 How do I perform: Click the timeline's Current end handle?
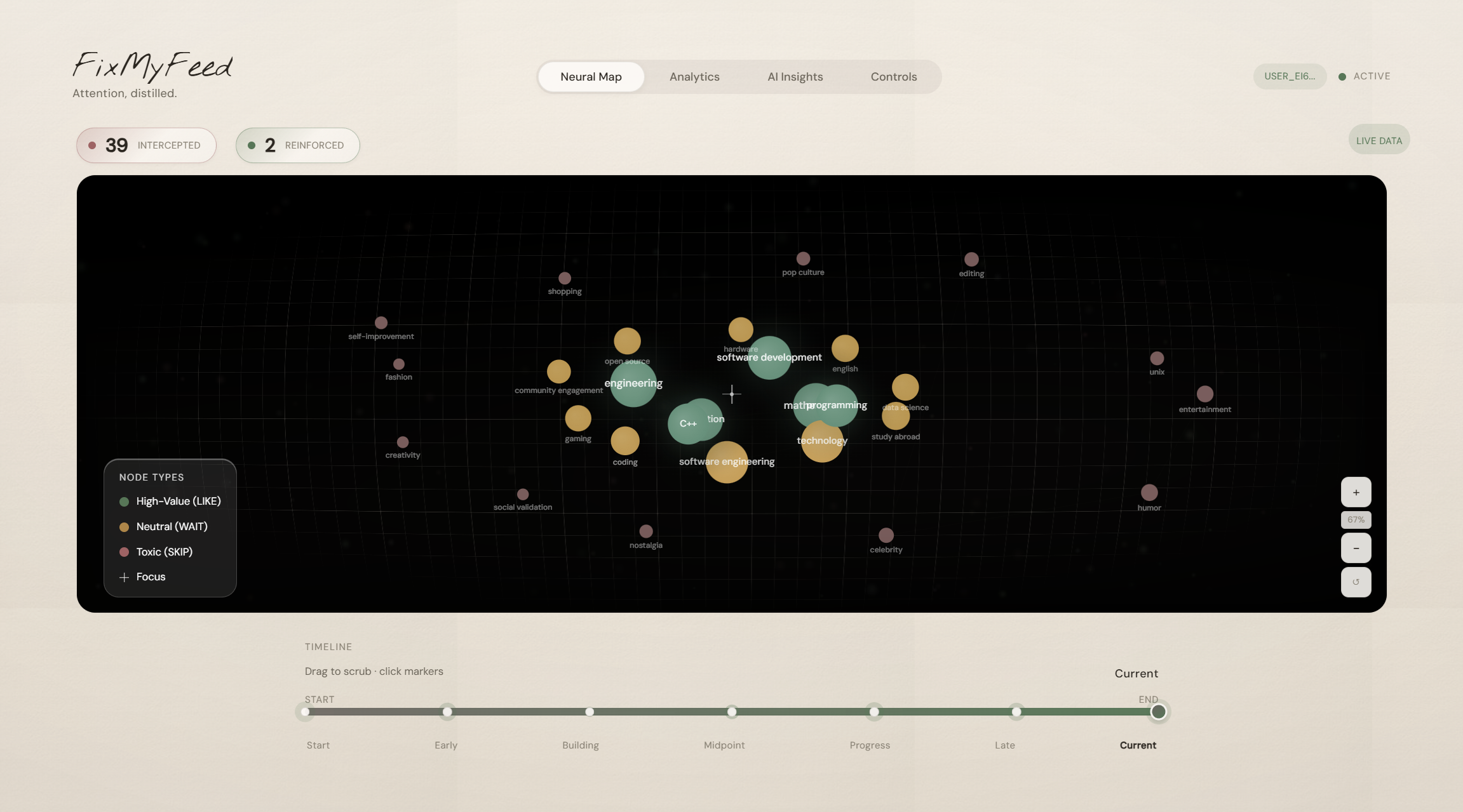(x=1157, y=712)
